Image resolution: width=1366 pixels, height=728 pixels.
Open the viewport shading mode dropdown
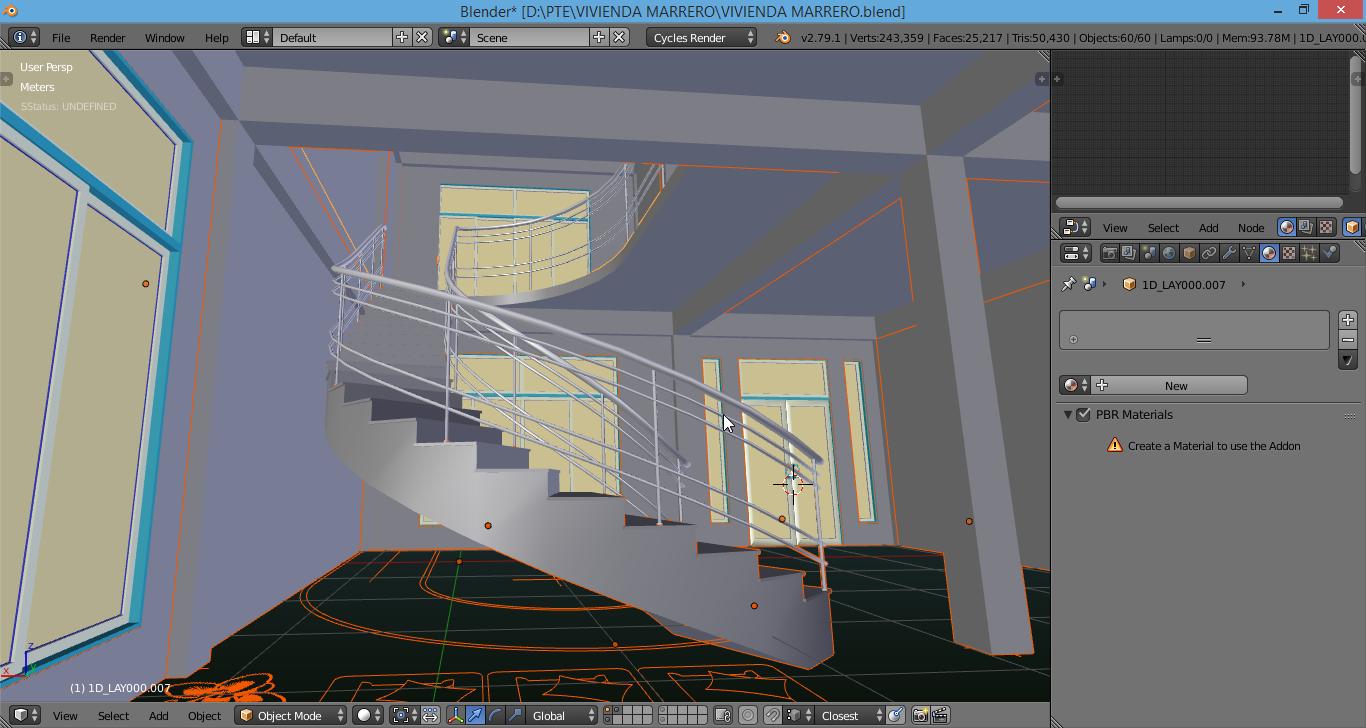click(x=368, y=715)
